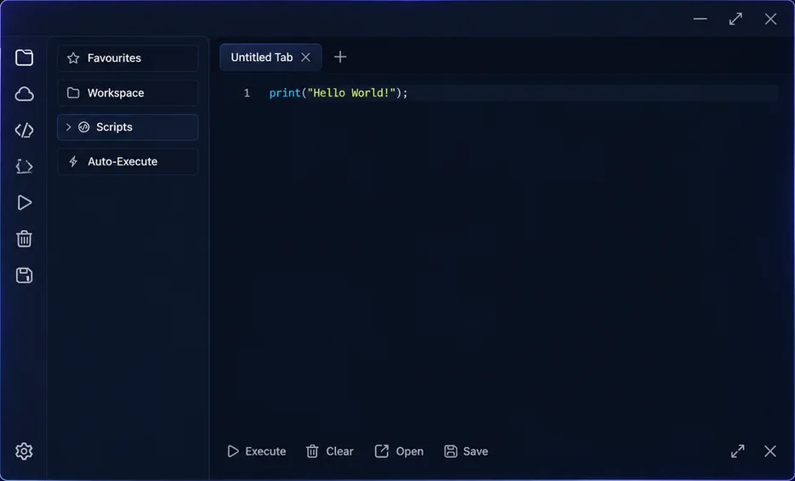The image size is (795, 481).
Task: Minimize the application window
Action: [700, 19]
